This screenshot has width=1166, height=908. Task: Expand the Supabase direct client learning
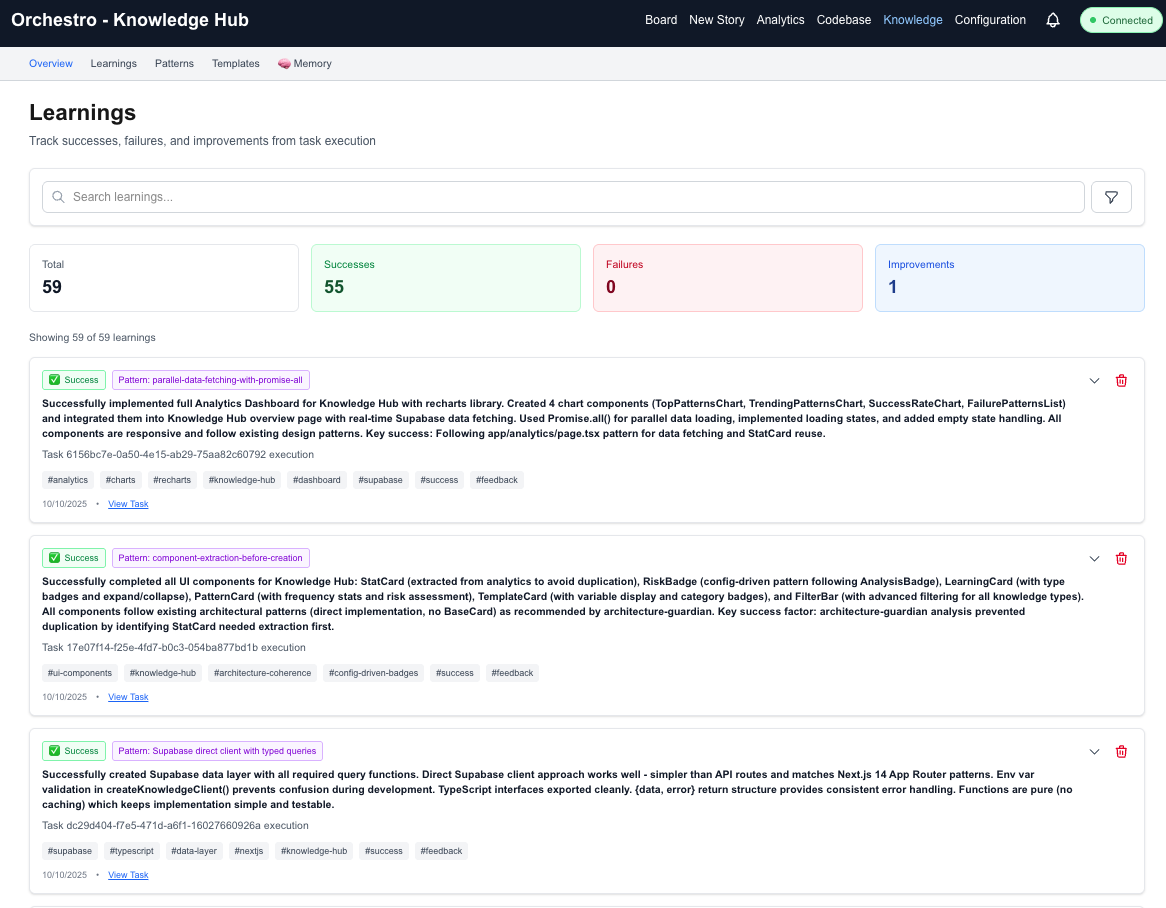[x=1094, y=750]
